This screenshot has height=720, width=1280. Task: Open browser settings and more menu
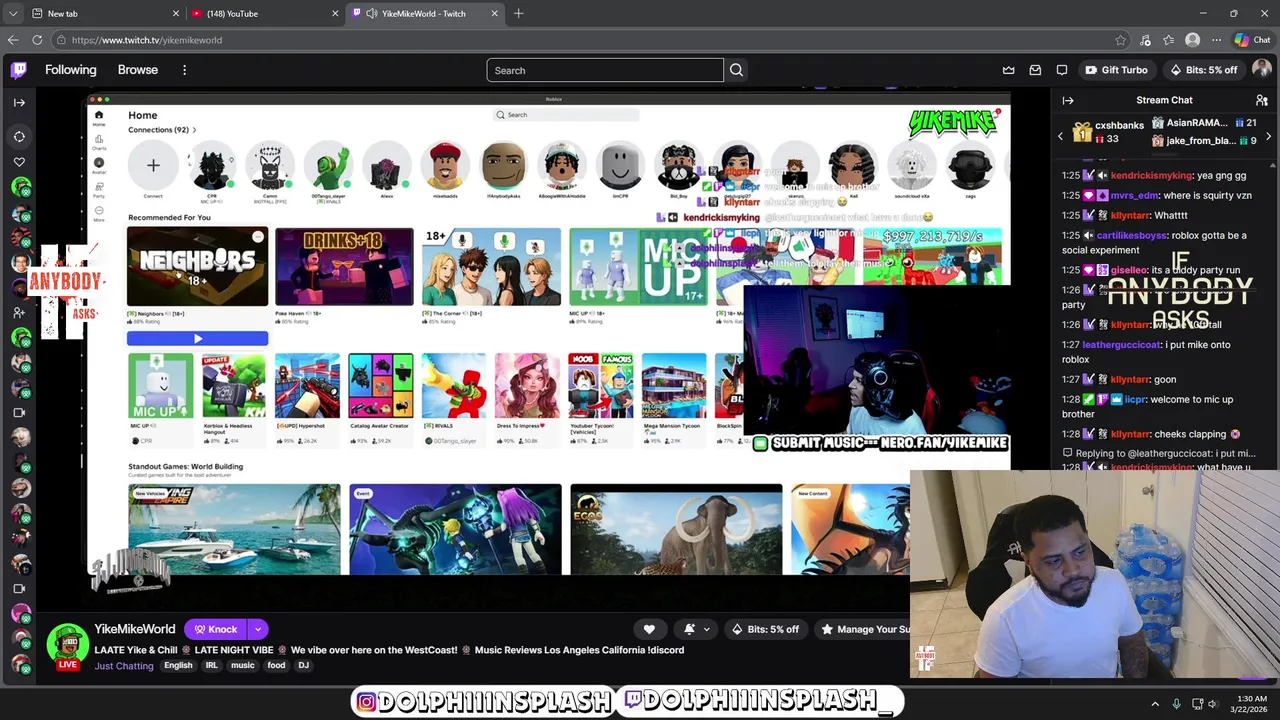pyautogui.click(x=1216, y=40)
